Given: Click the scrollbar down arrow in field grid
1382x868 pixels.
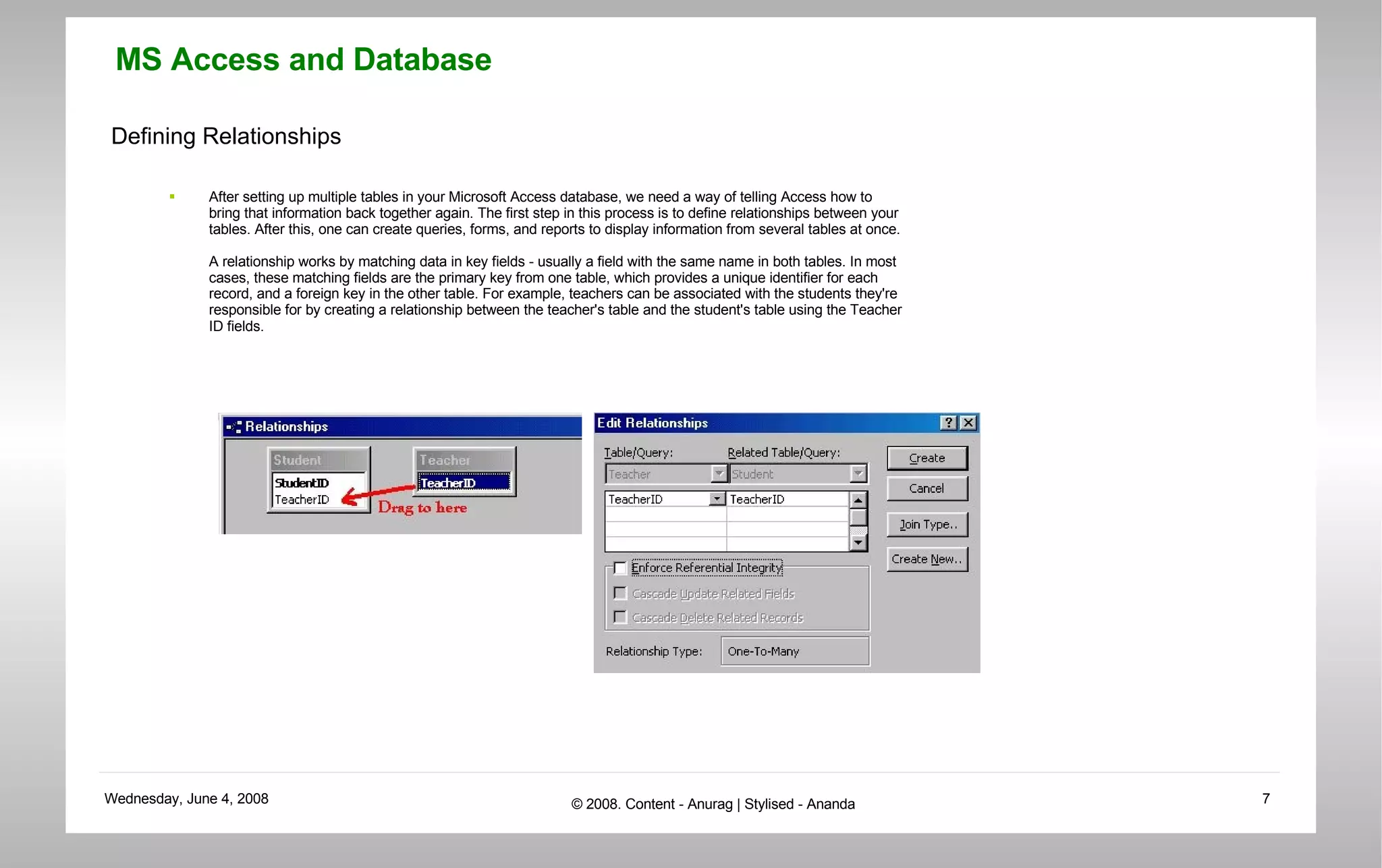Looking at the screenshot, I should point(858,542).
